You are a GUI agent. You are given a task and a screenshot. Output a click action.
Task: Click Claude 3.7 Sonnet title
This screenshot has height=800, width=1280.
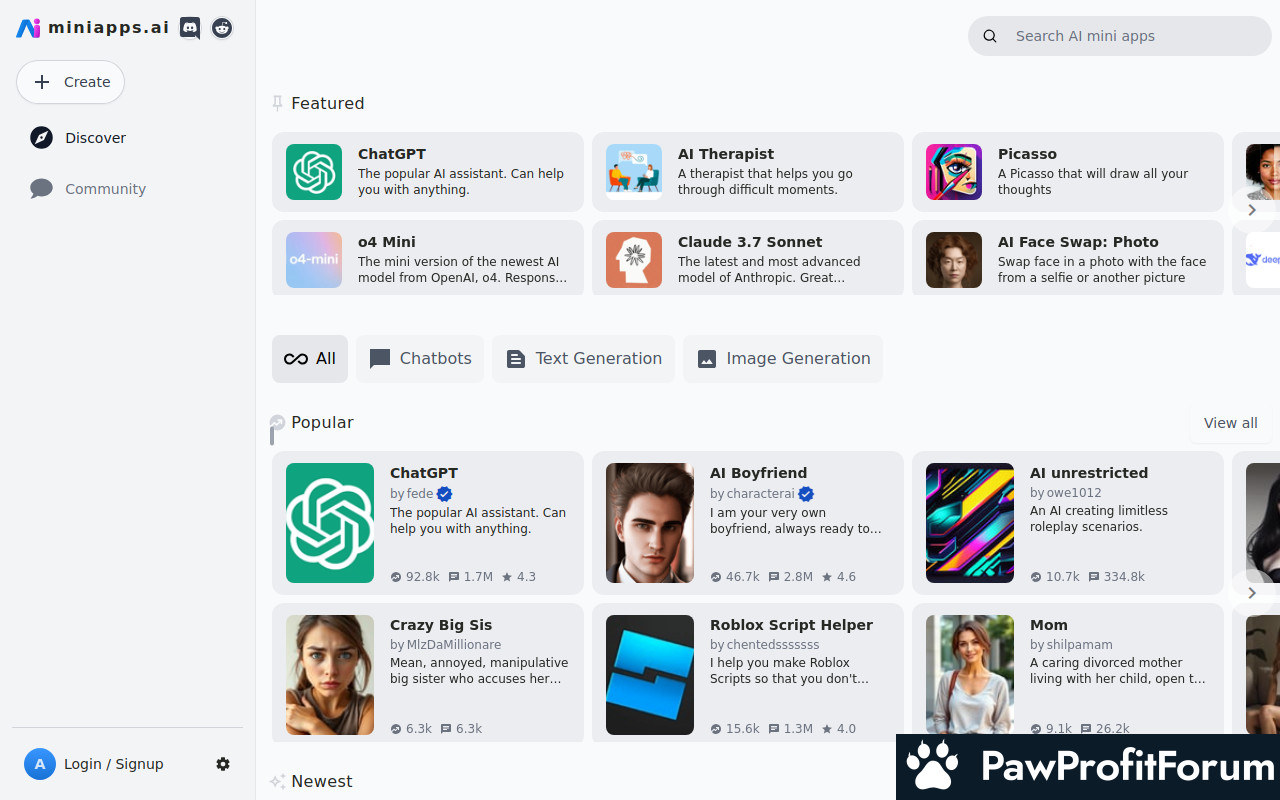pyautogui.click(x=750, y=242)
